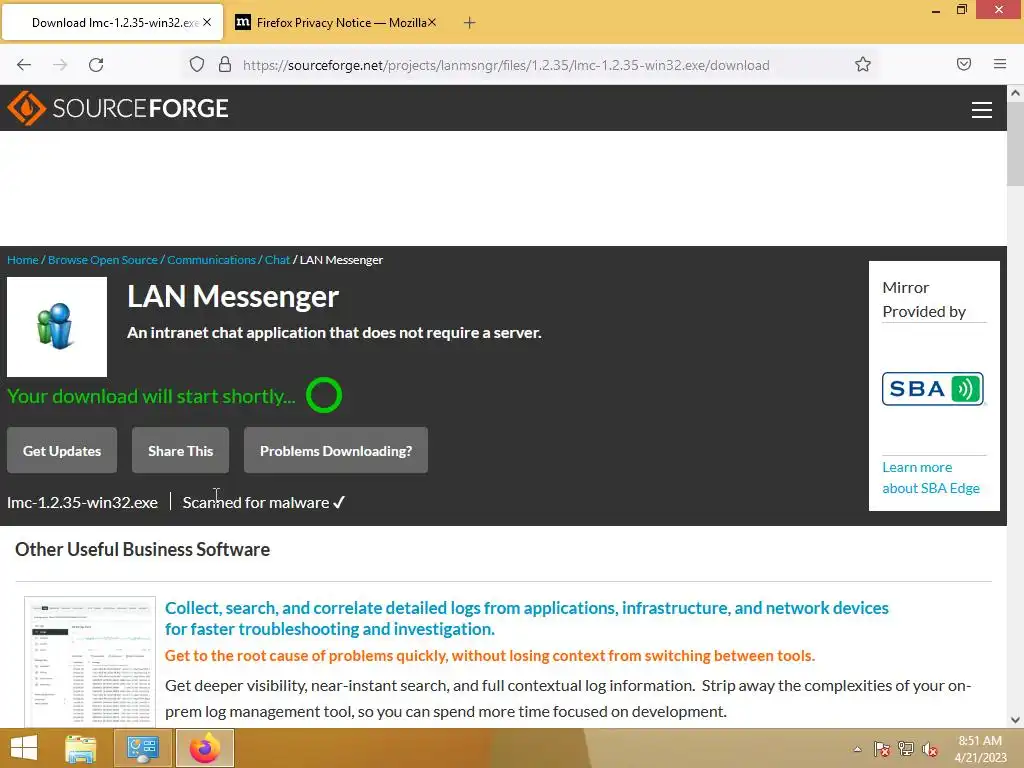Viewport: 1024px width, 768px height.
Task: Click the Share This button
Action: [180, 451]
